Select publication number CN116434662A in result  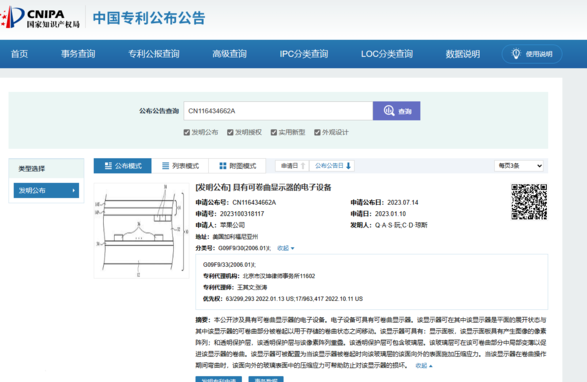click(254, 203)
